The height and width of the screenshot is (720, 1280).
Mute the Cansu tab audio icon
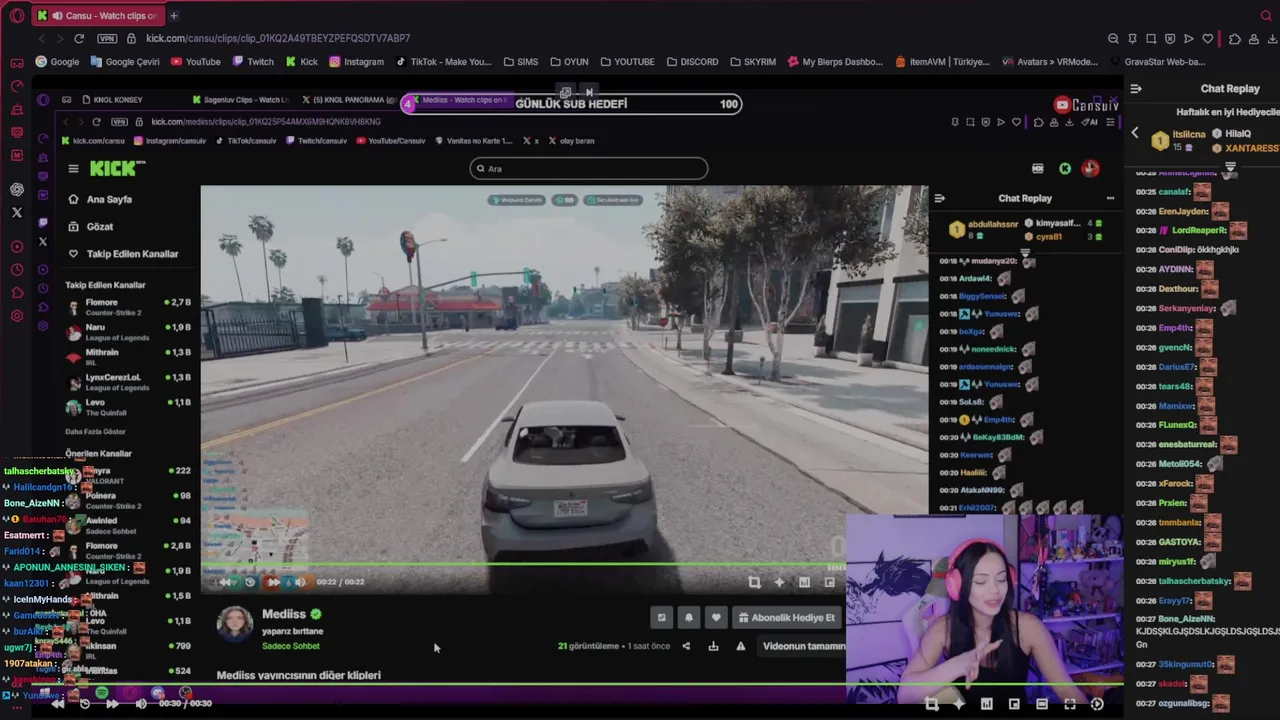(x=57, y=16)
